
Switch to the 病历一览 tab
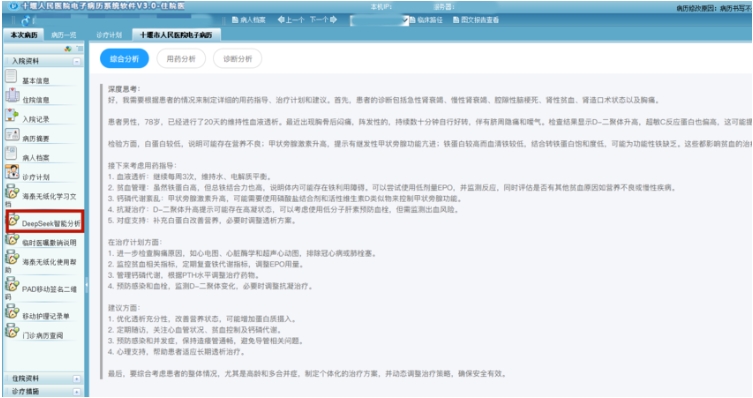click(63, 35)
